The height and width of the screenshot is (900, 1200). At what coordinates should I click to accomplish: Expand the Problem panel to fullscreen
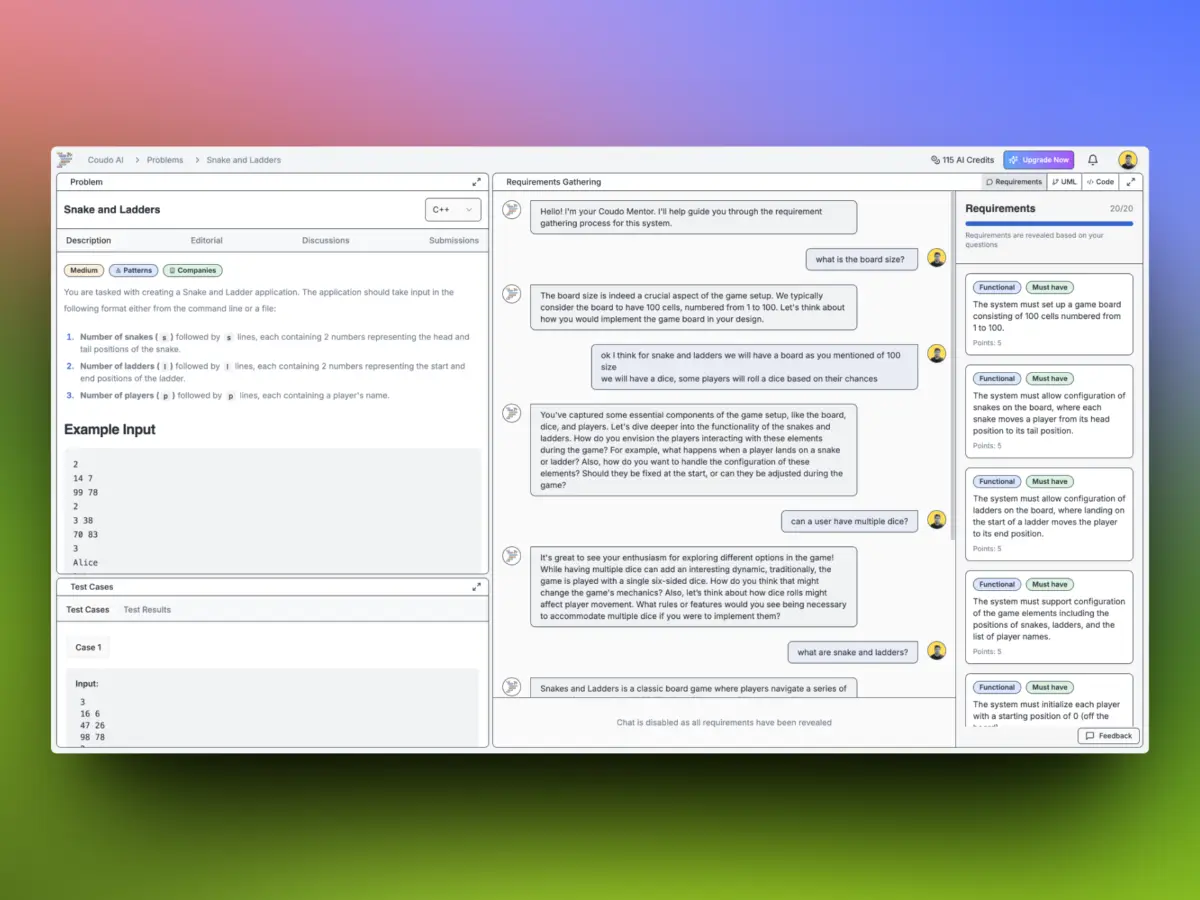point(477,182)
